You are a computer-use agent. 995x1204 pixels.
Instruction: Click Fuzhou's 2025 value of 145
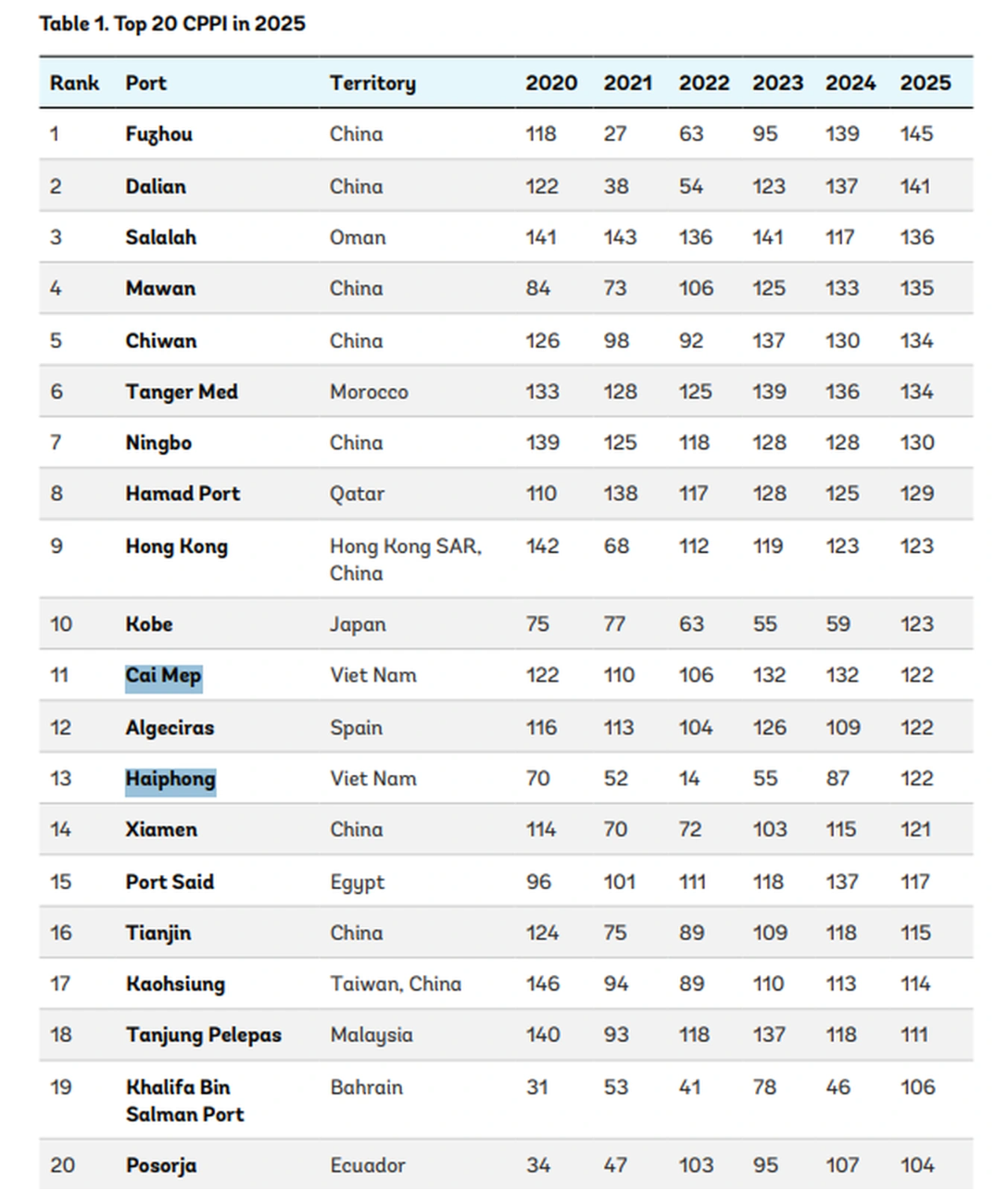(916, 134)
